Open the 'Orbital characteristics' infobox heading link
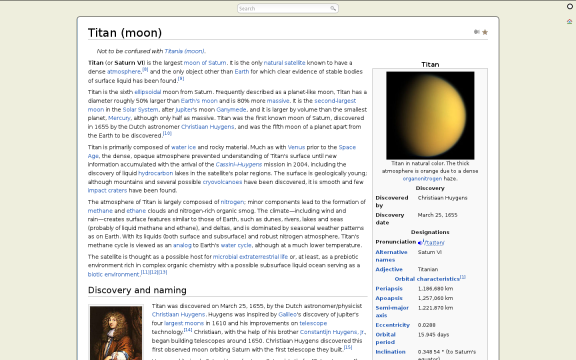The width and height of the screenshot is (576, 360). [x=427, y=279]
